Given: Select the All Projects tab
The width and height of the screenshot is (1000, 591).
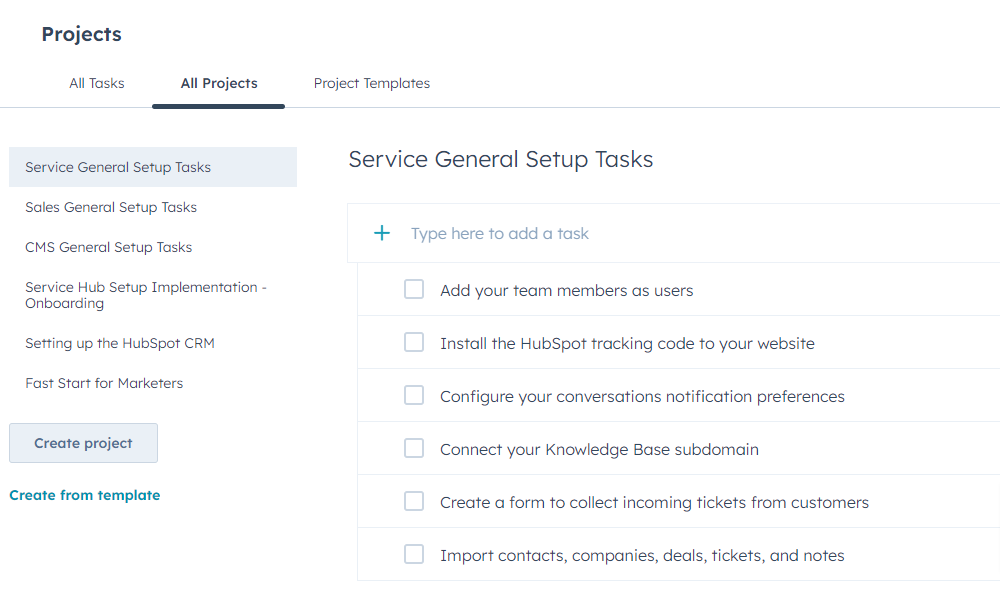Looking at the screenshot, I should 218,83.
